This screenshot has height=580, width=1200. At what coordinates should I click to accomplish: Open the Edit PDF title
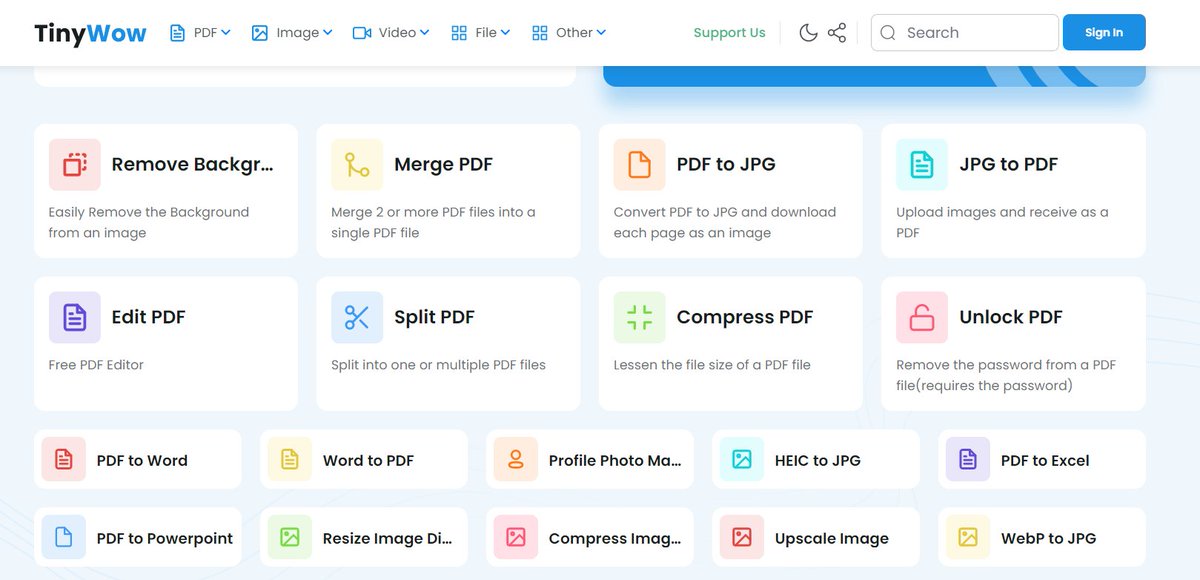tap(148, 317)
